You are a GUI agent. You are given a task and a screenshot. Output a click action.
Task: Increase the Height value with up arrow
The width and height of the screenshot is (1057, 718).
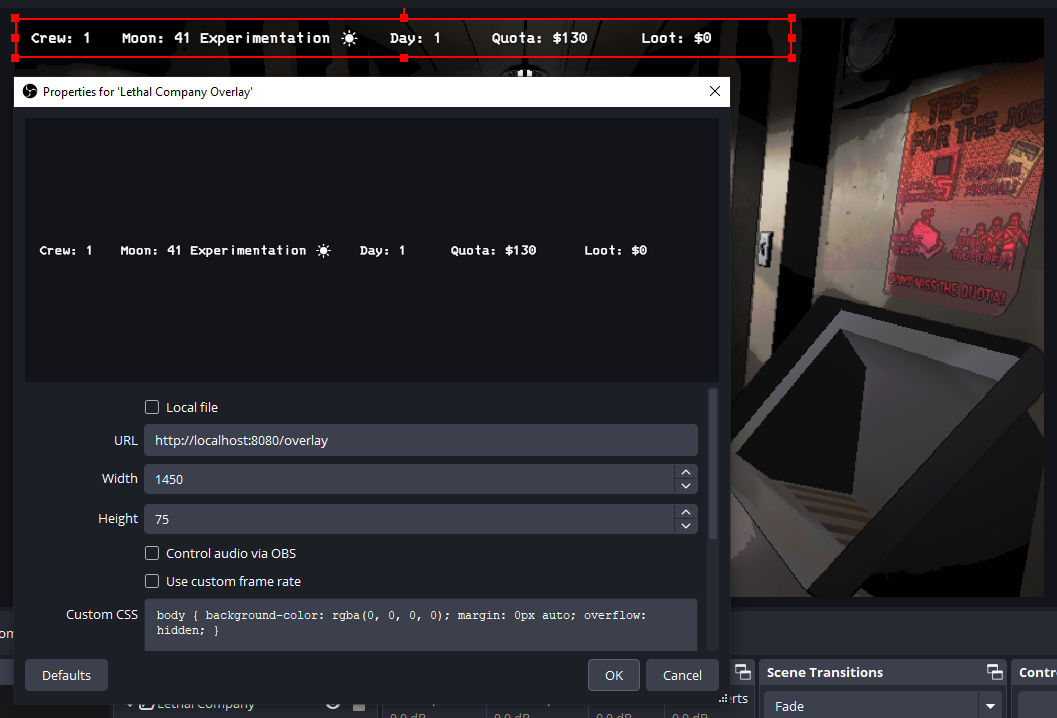point(686,512)
